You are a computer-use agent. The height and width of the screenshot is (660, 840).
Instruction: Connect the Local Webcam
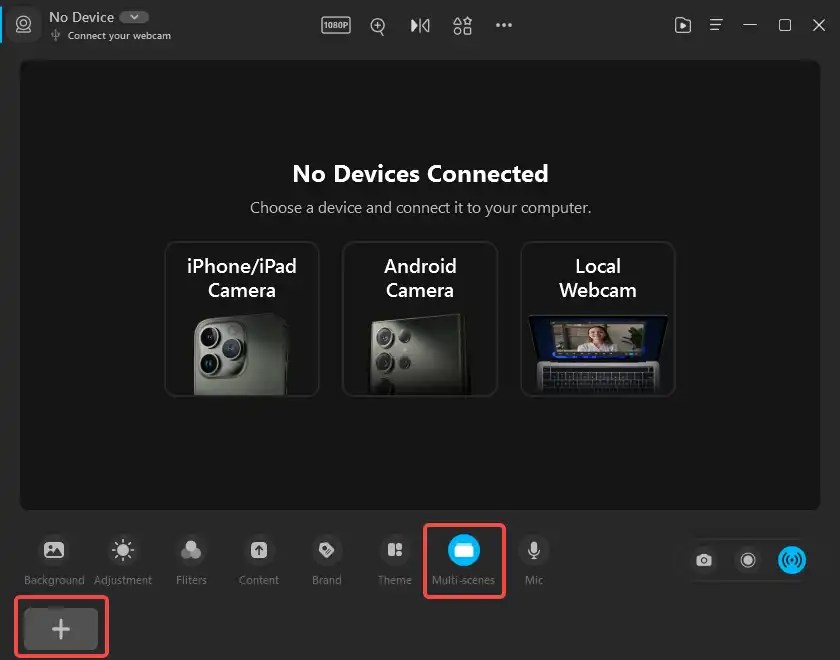pos(597,318)
